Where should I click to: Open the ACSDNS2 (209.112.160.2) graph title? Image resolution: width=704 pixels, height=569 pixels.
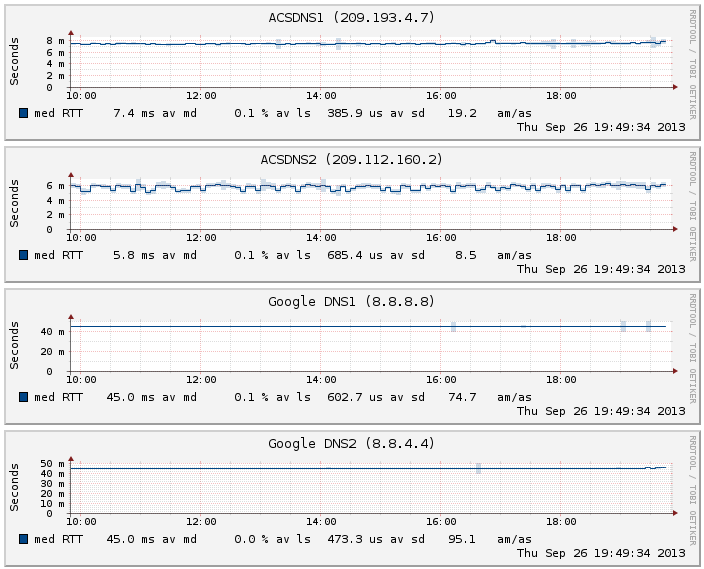351,160
